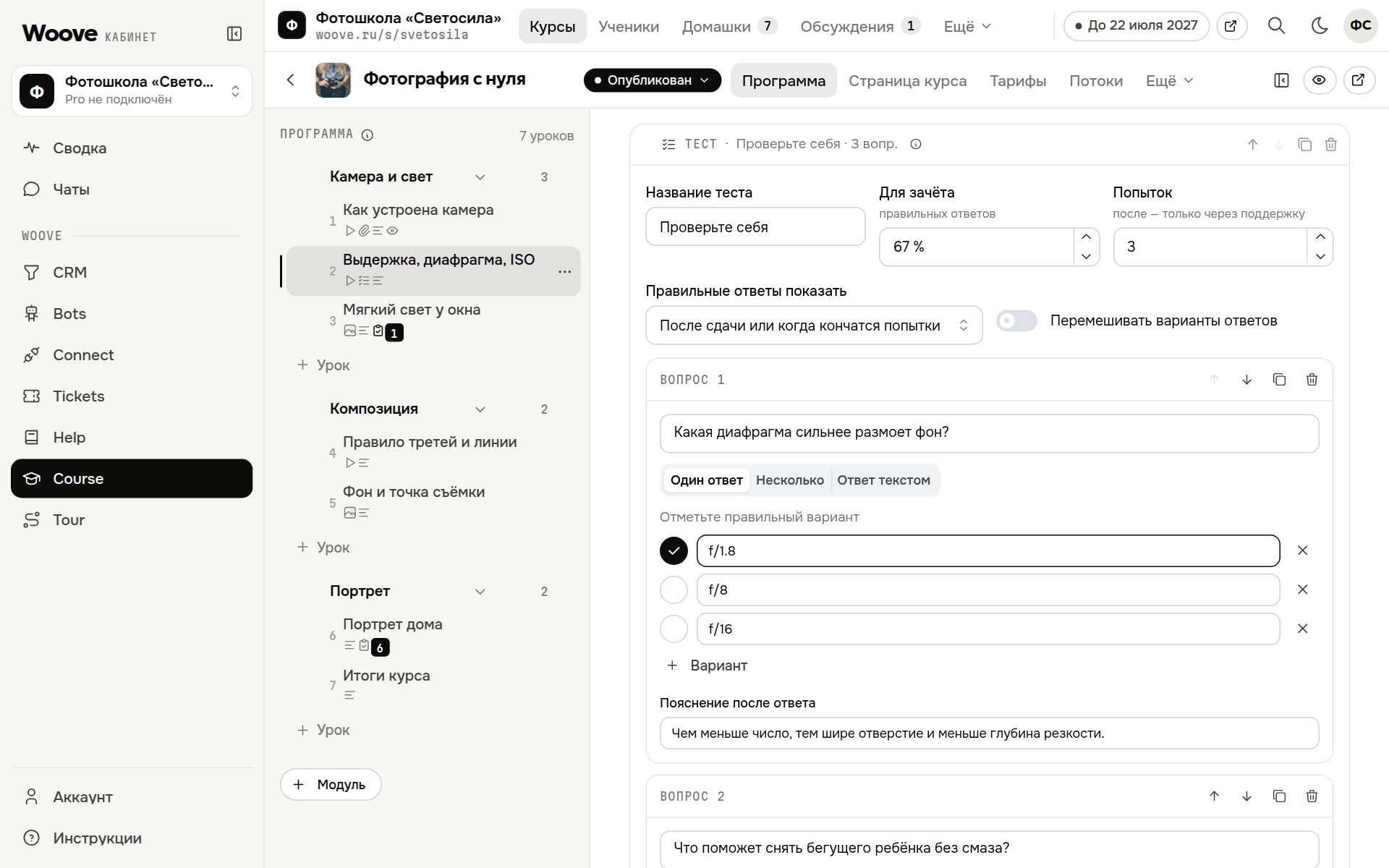Open more options for Выдержка, диафрагма, ISO
Image resolution: width=1389 pixels, height=868 pixels.
pyautogui.click(x=564, y=272)
